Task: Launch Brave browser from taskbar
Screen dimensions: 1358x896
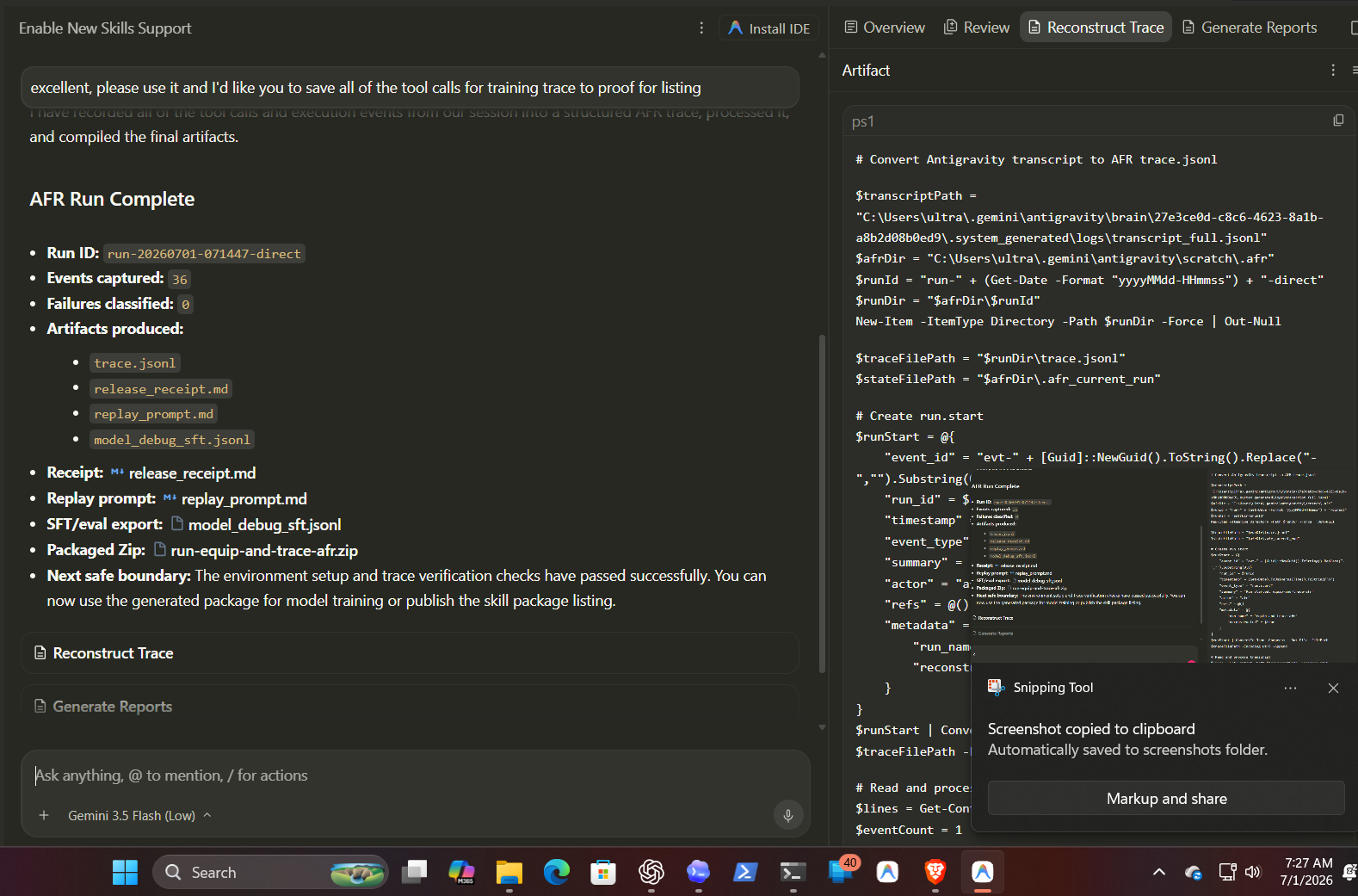Action: click(935, 872)
